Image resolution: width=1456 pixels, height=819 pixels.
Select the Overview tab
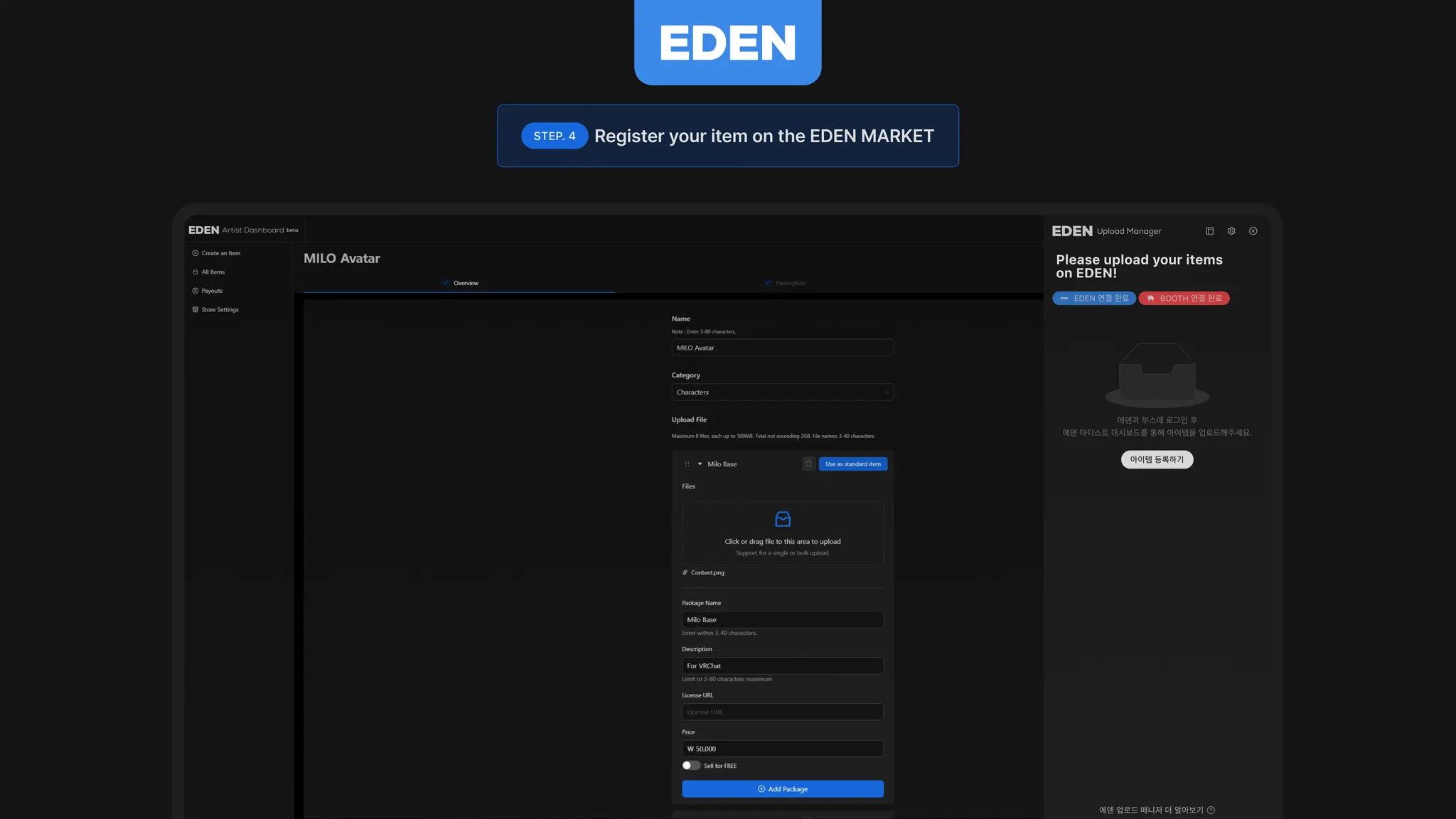[x=466, y=283]
